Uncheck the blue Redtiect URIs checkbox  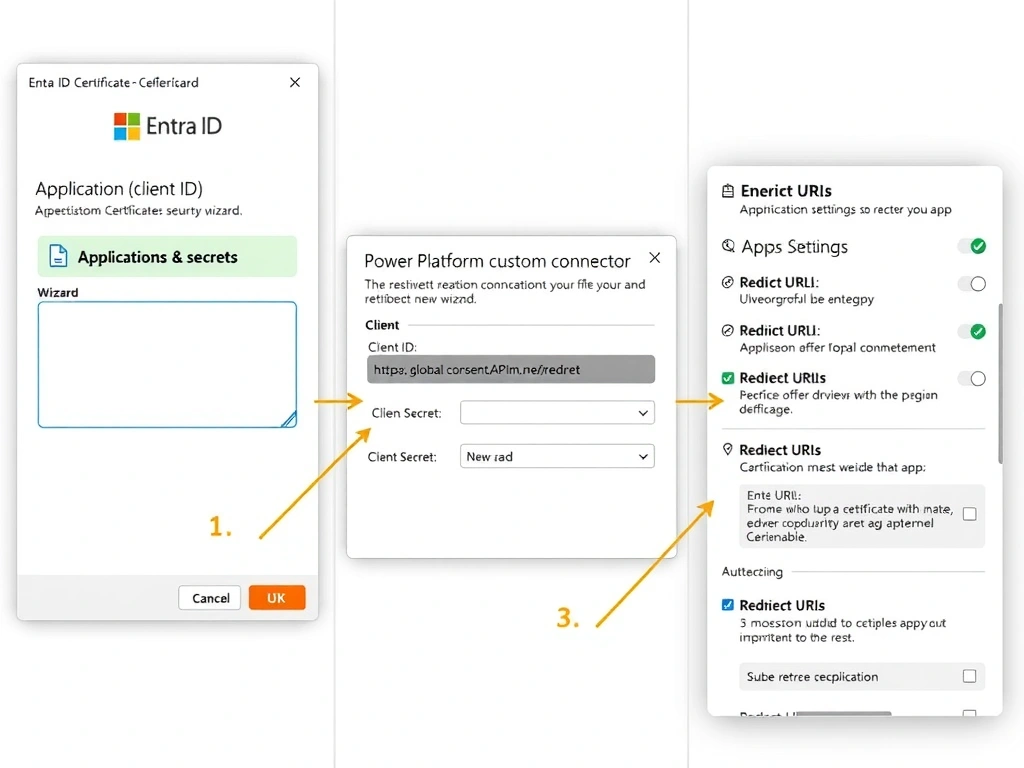(x=728, y=605)
